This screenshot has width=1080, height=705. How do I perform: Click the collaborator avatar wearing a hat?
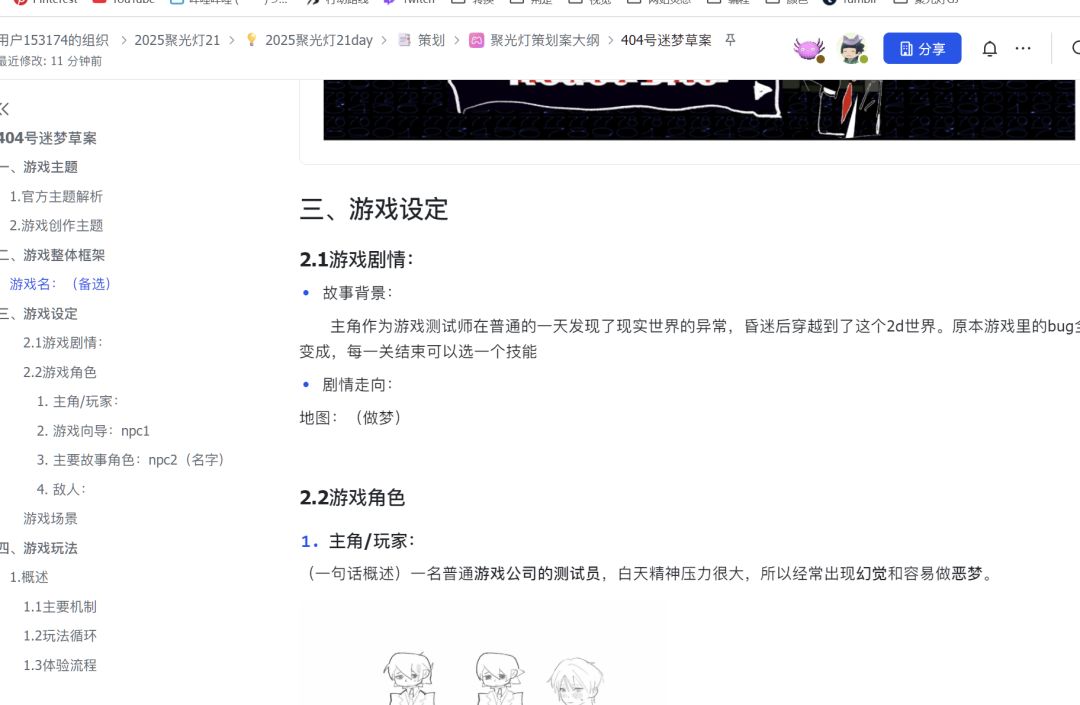852,49
